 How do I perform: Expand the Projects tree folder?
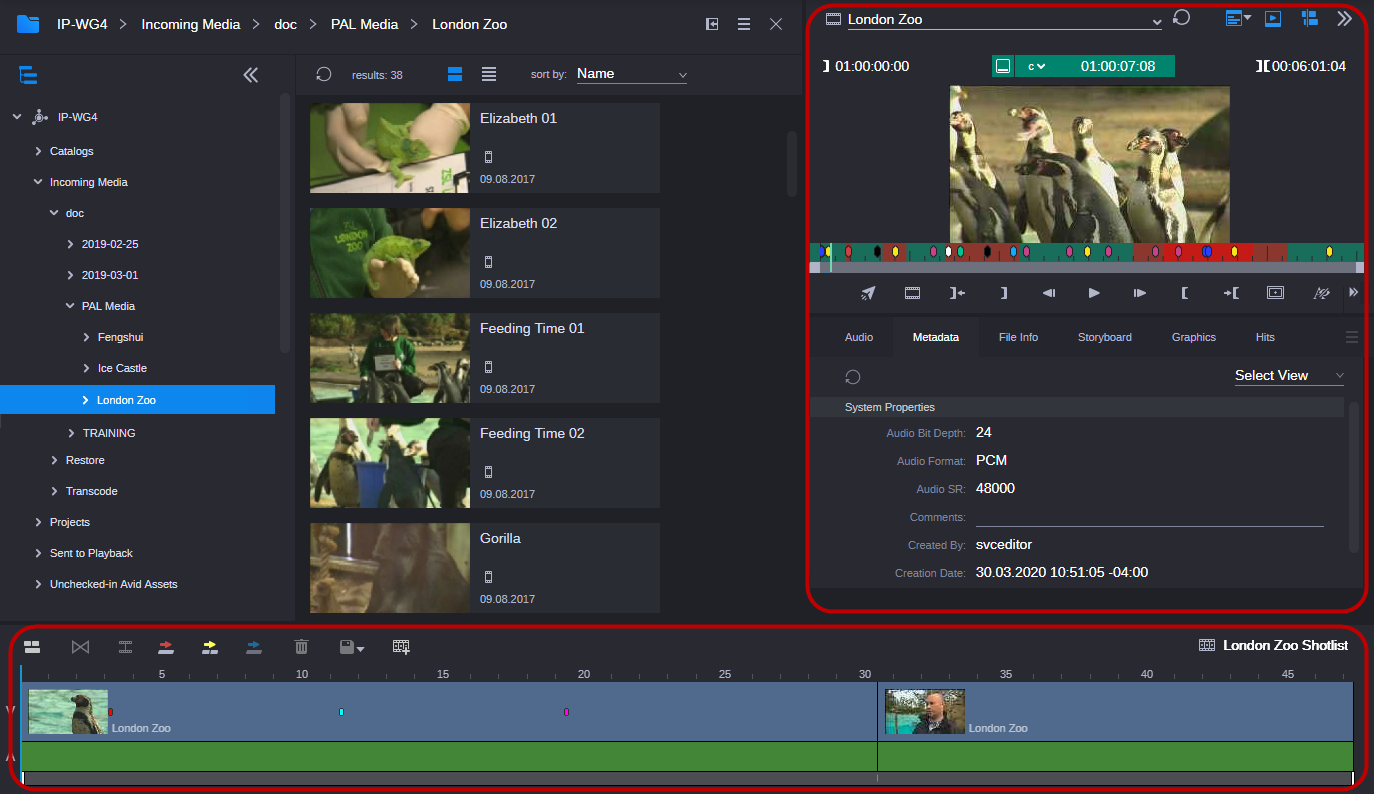[39, 522]
